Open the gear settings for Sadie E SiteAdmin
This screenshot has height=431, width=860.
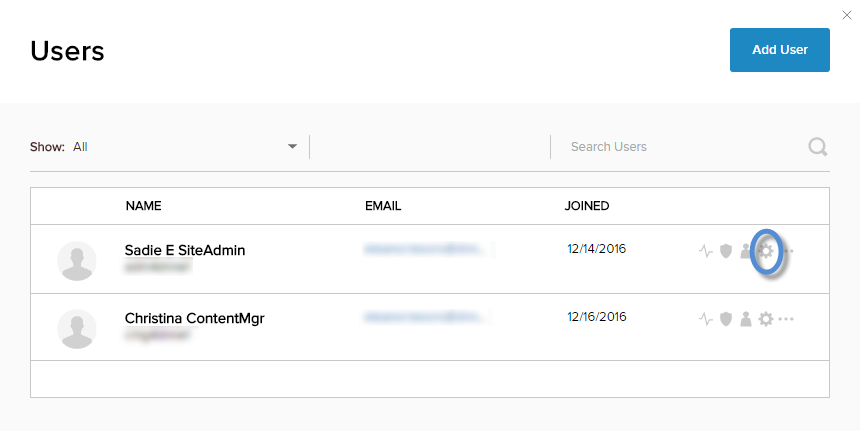tap(766, 251)
